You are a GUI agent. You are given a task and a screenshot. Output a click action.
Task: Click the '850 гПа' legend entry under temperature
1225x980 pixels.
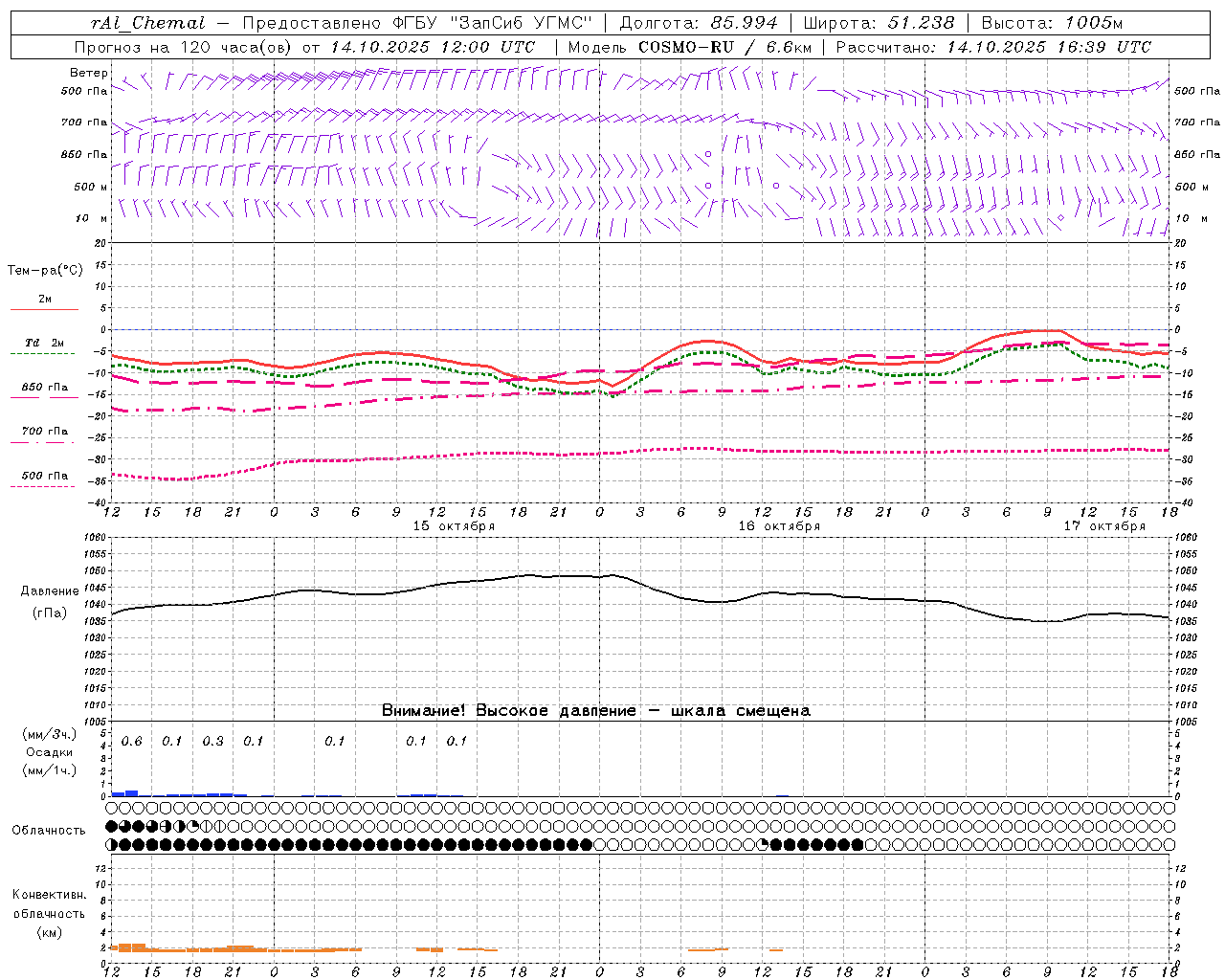tap(45, 388)
